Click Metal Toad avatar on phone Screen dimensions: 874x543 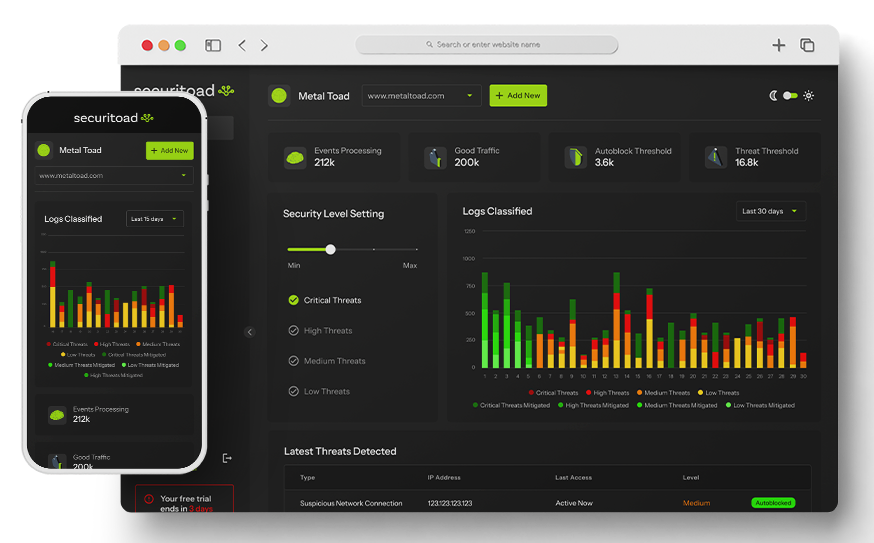click(43, 150)
